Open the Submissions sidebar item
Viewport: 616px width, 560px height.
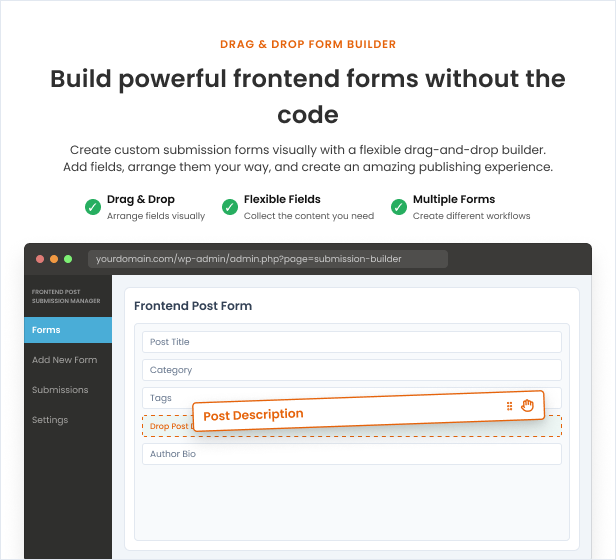60,390
